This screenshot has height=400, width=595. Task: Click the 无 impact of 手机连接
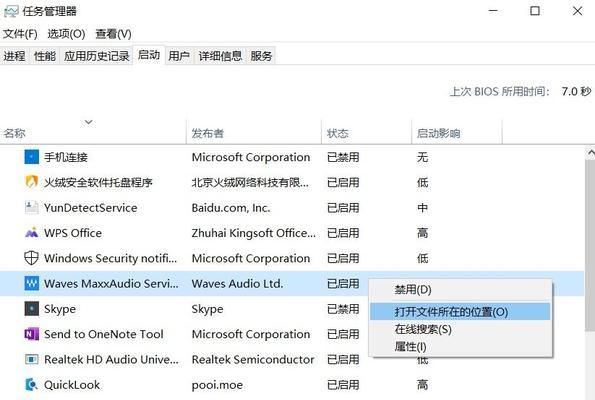click(x=422, y=157)
